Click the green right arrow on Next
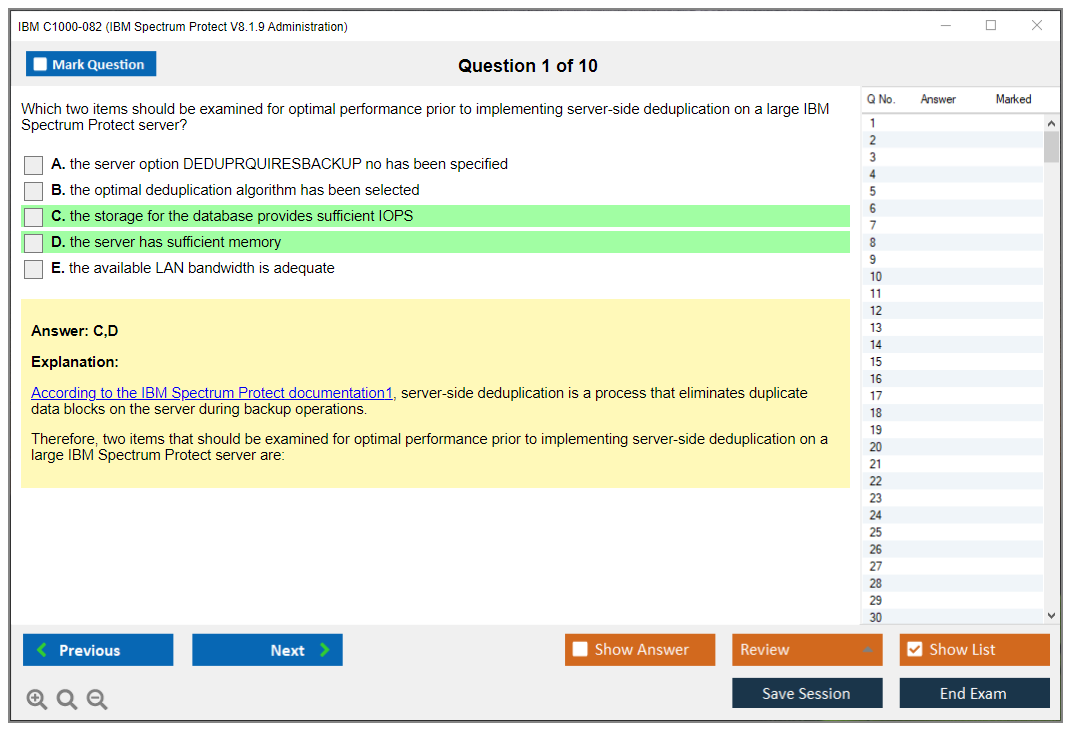The image size is (1075, 735). click(x=325, y=650)
